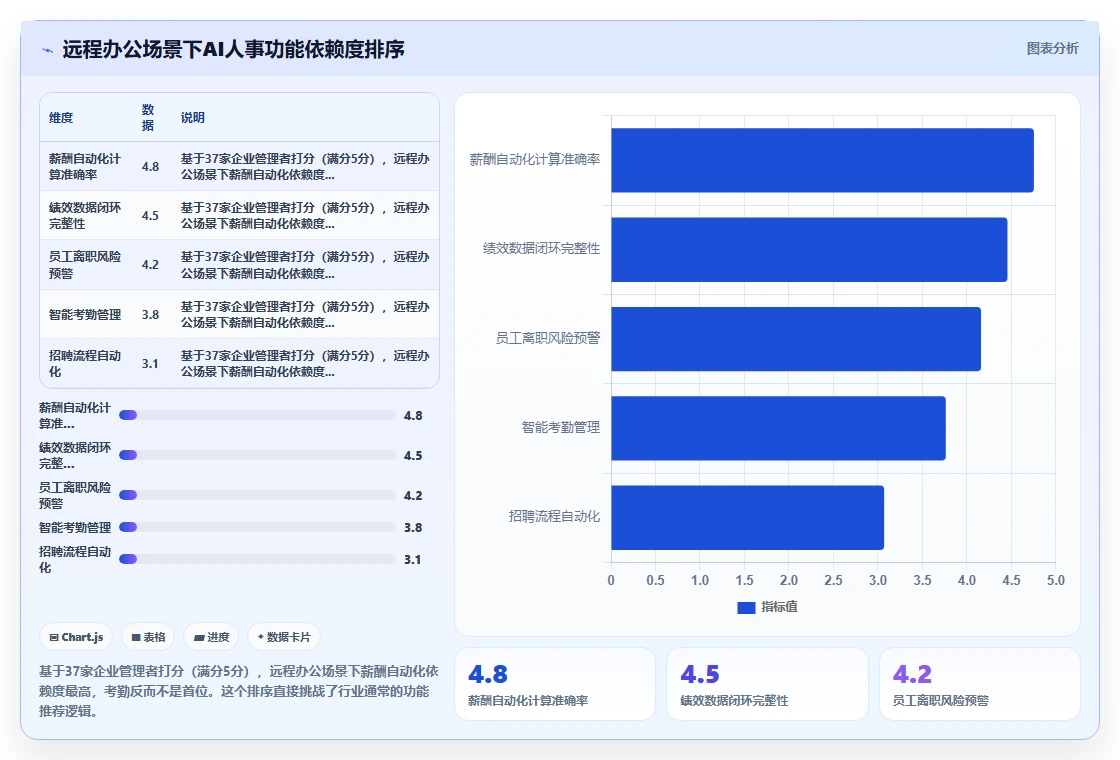Click the 员工离职风险预警 progress bar
Viewport: 1120px width, 760px height.
click(257, 495)
